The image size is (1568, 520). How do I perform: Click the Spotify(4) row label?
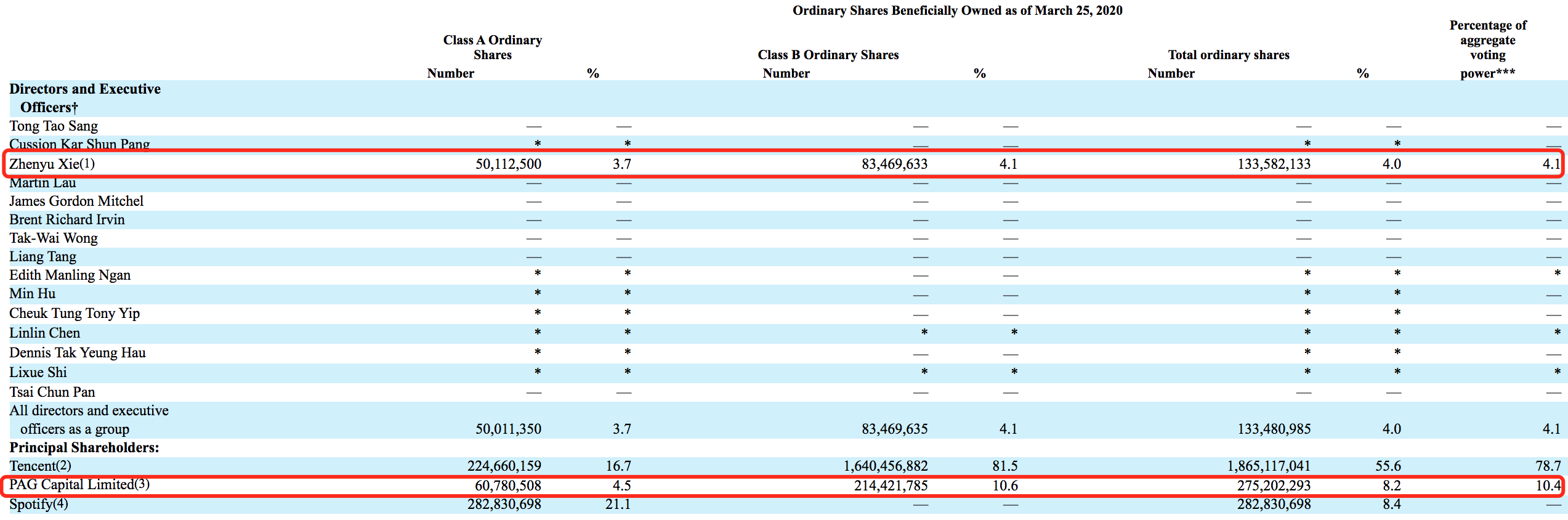click(39, 504)
